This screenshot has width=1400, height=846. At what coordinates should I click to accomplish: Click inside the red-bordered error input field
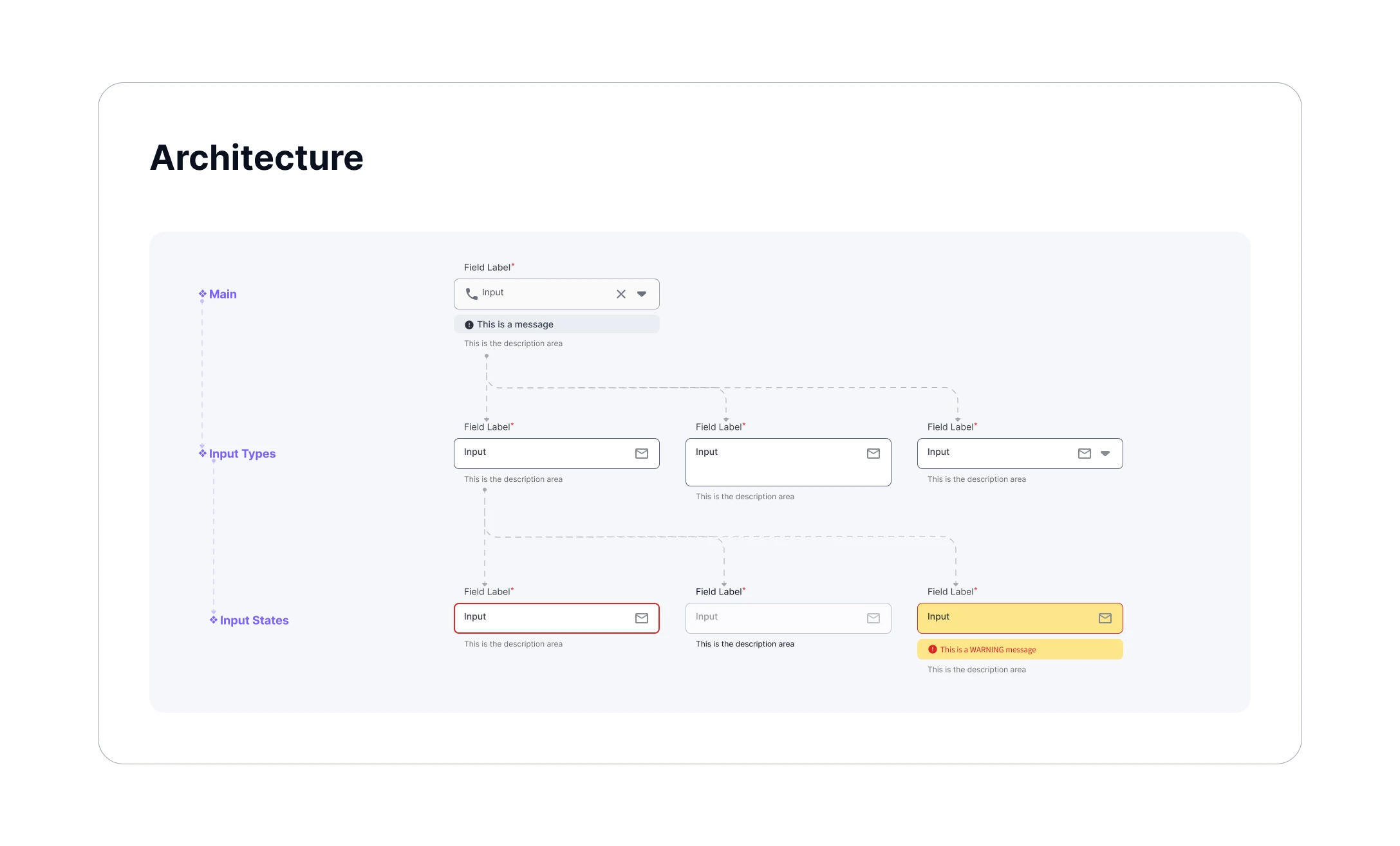tap(547, 618)
